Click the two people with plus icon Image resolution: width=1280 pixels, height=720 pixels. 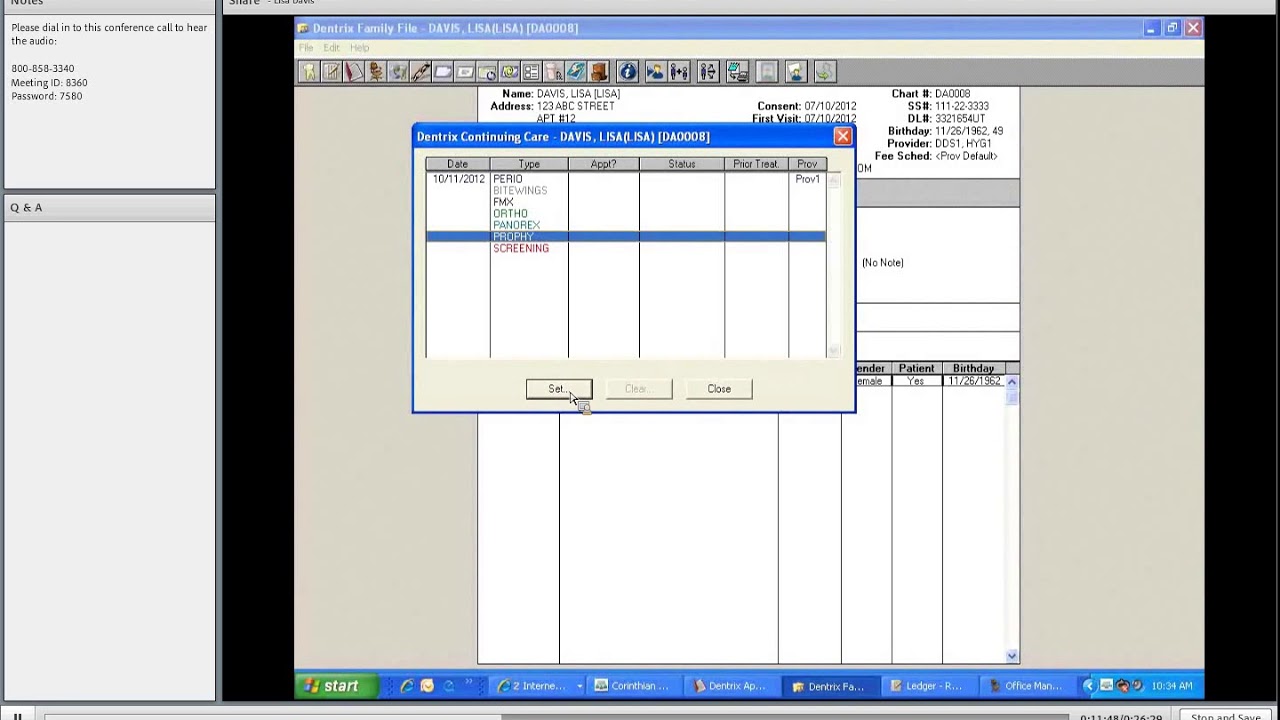(680, 72)
